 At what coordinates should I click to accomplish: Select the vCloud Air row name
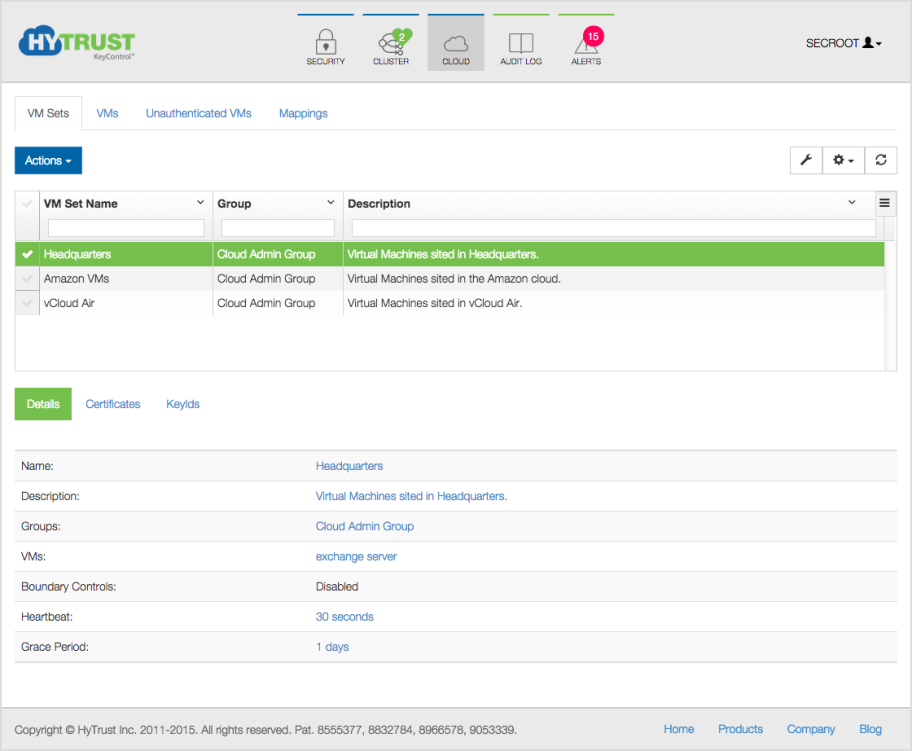click(x=69, y=303)
